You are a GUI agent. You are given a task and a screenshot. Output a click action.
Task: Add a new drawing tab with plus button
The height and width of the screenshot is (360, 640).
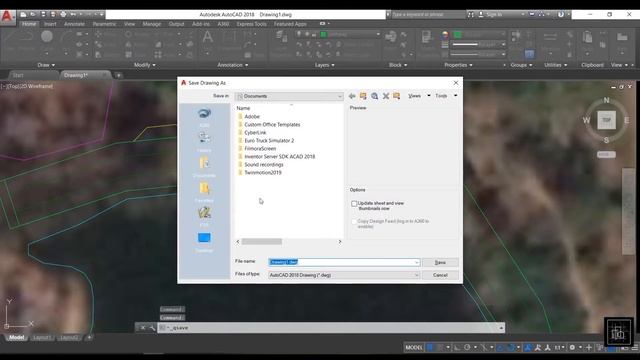tap(118, 76)
